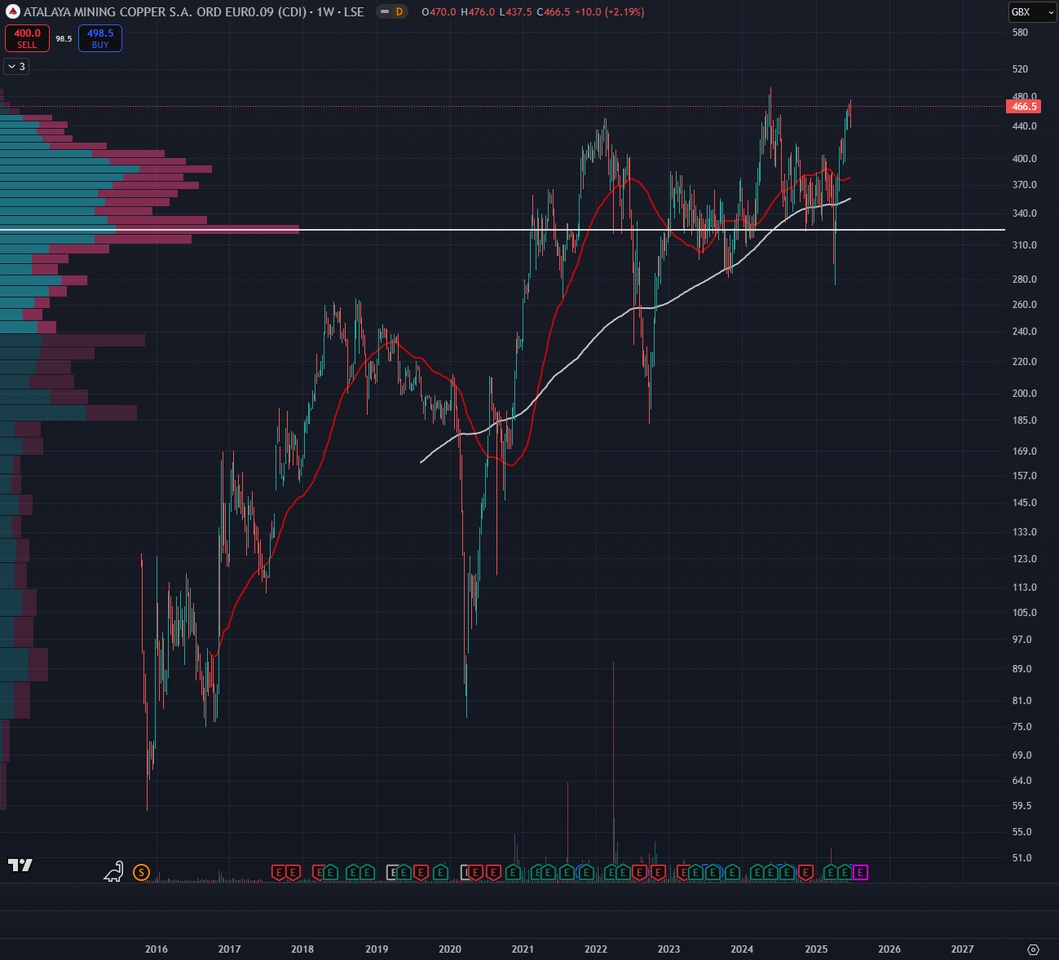Click the 2027 label on the time axis
Viewport: 1059px width, 960px height.
962,949
